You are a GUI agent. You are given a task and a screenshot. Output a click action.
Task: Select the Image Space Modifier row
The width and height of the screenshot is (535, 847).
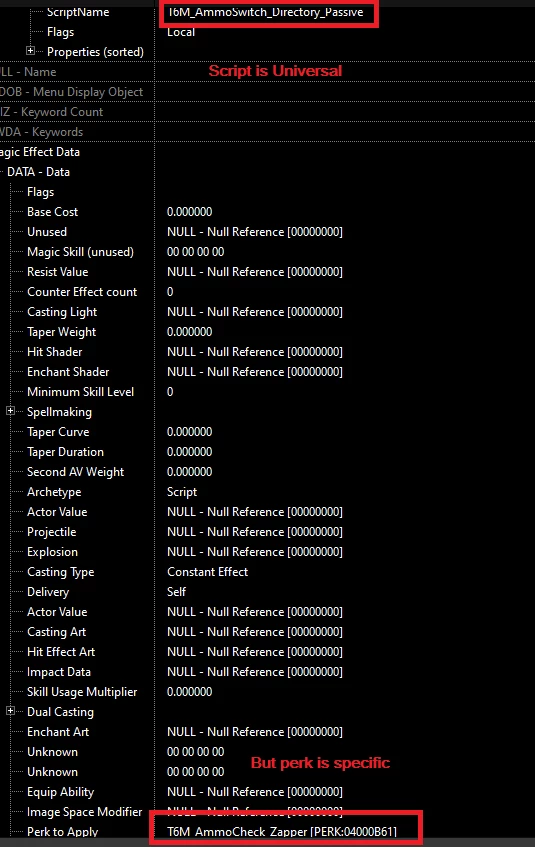[x=268, y=811]
